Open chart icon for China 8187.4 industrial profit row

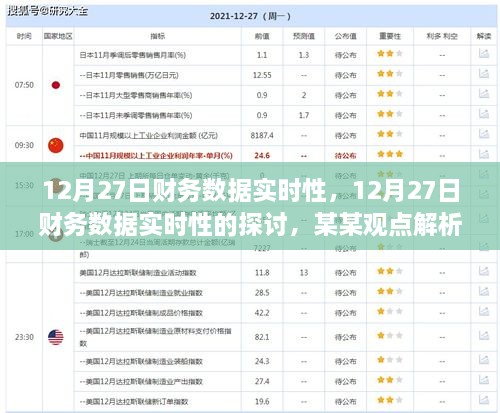point(484,134)
